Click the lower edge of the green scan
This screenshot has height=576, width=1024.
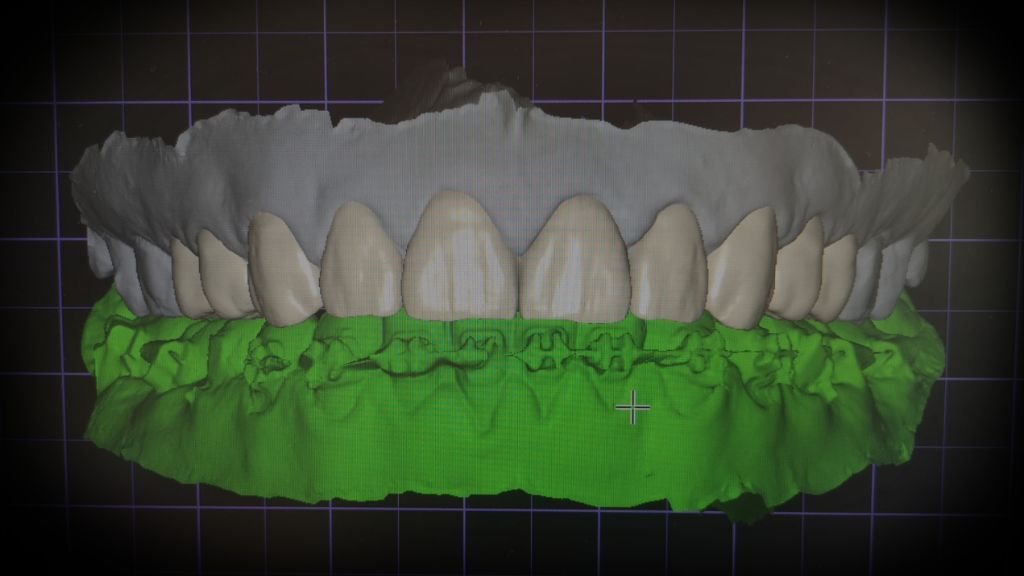[500, 490]
